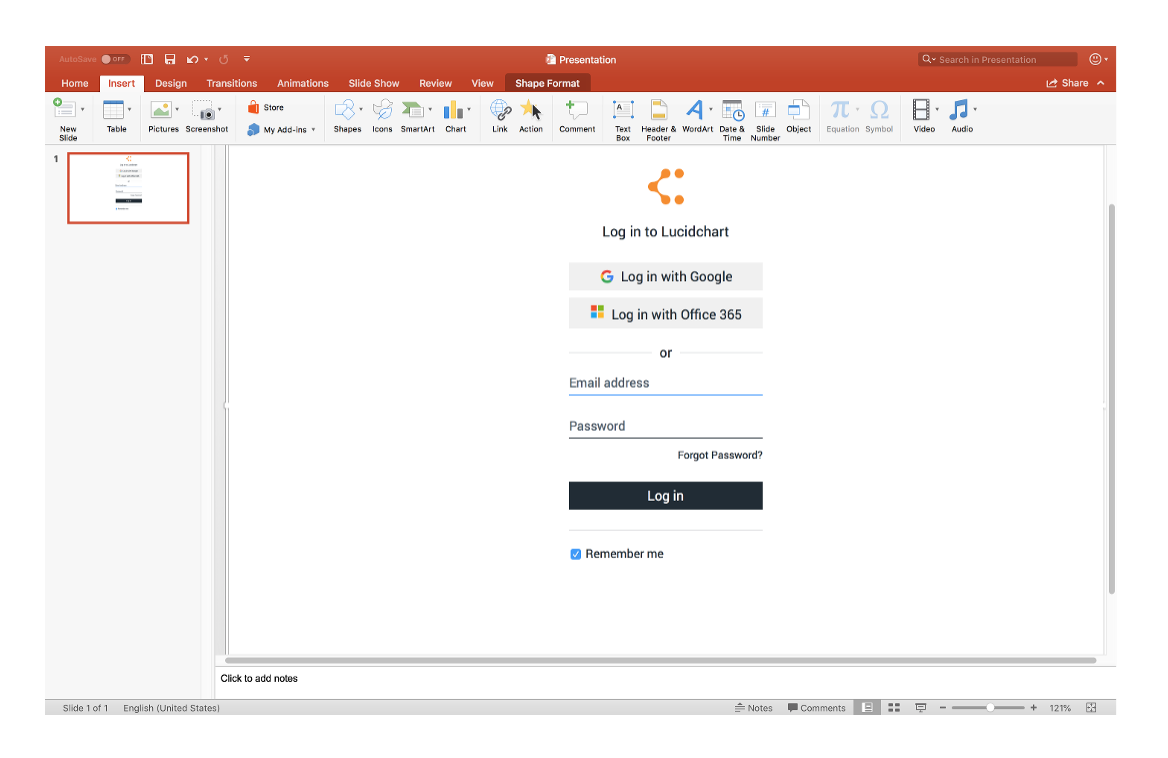Expand the My Add-ins dropdown
Viewport: 1168px width, 758px height.
coord(314,130)
